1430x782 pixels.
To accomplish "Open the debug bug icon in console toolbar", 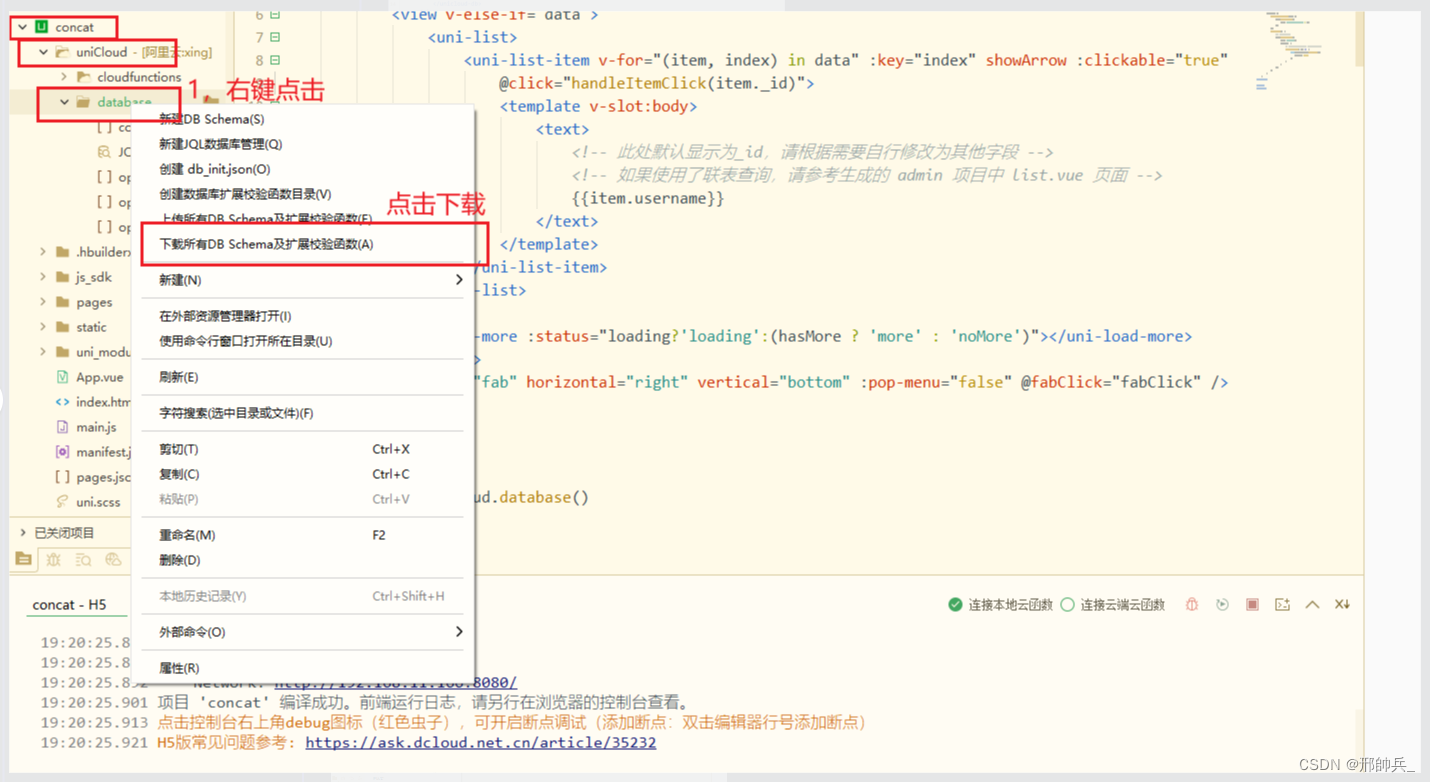I will 1192,604.
